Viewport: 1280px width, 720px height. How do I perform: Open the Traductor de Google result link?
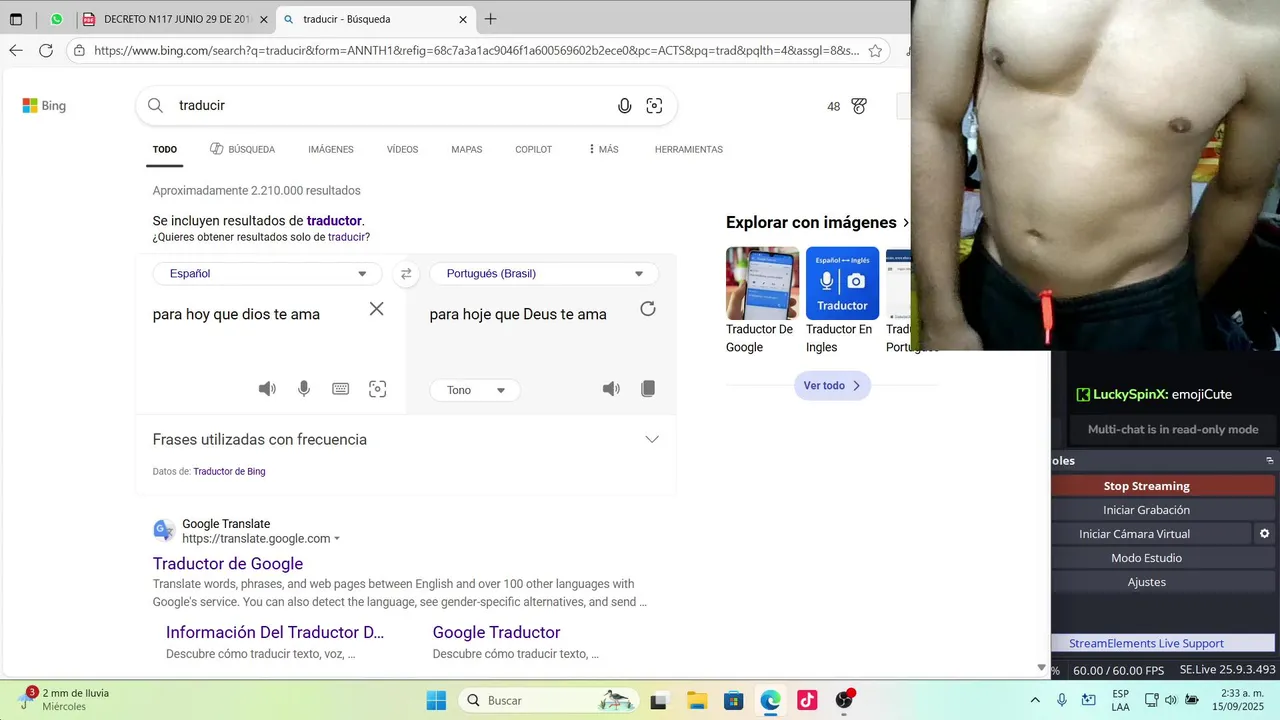point(228,564)
